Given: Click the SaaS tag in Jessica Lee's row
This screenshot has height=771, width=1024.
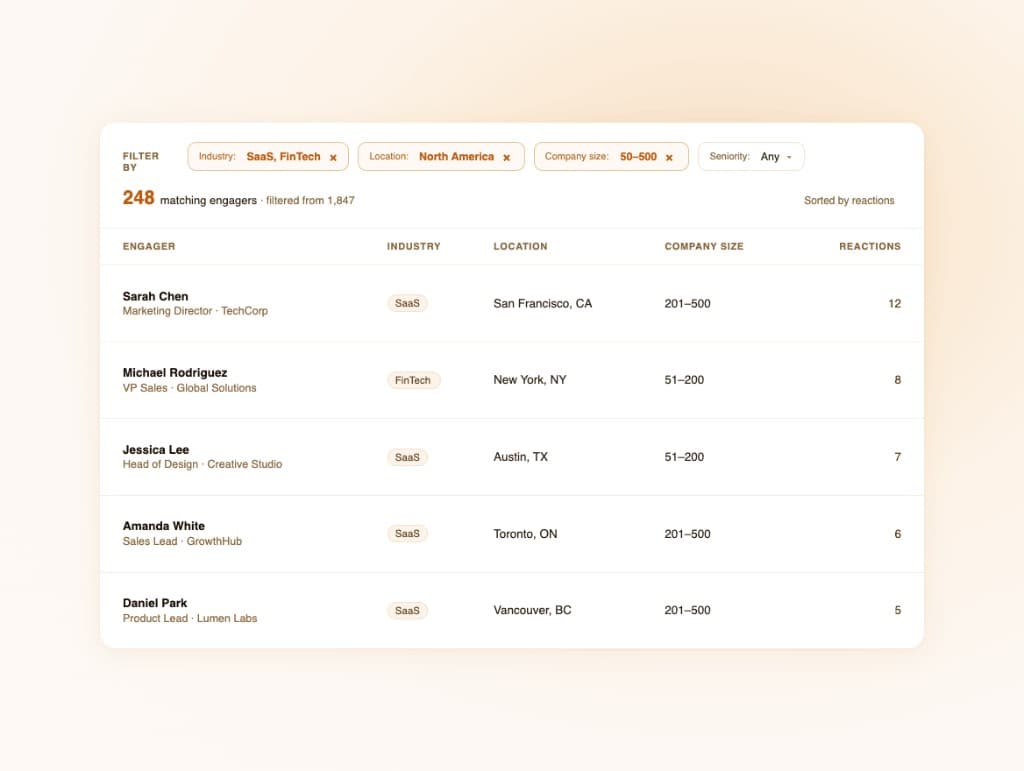Looking at the screenshot, I should [407, 457].
